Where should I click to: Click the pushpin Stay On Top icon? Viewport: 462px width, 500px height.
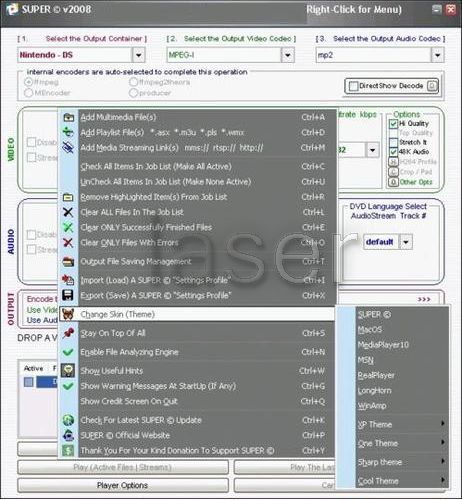[x=68, y=333]
